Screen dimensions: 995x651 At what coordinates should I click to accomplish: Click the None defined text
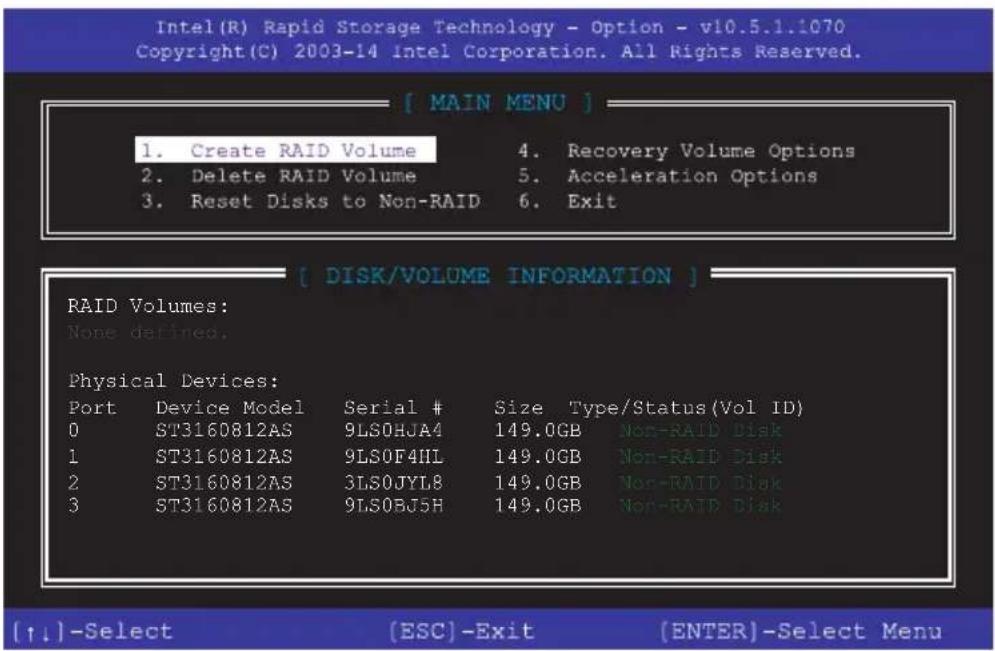[147, 332]
